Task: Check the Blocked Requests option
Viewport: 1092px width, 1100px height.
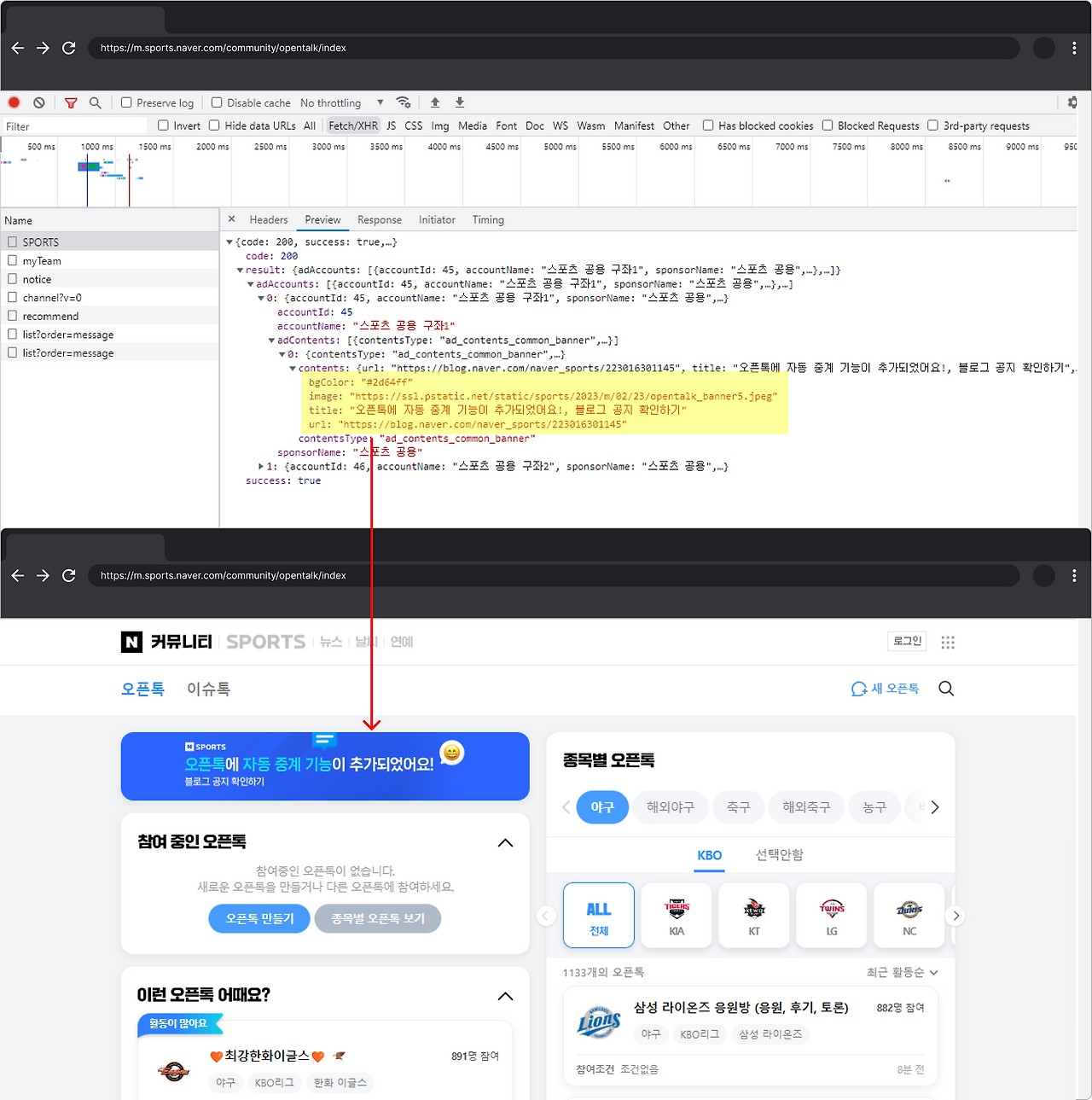Action: tap(828, 125)
